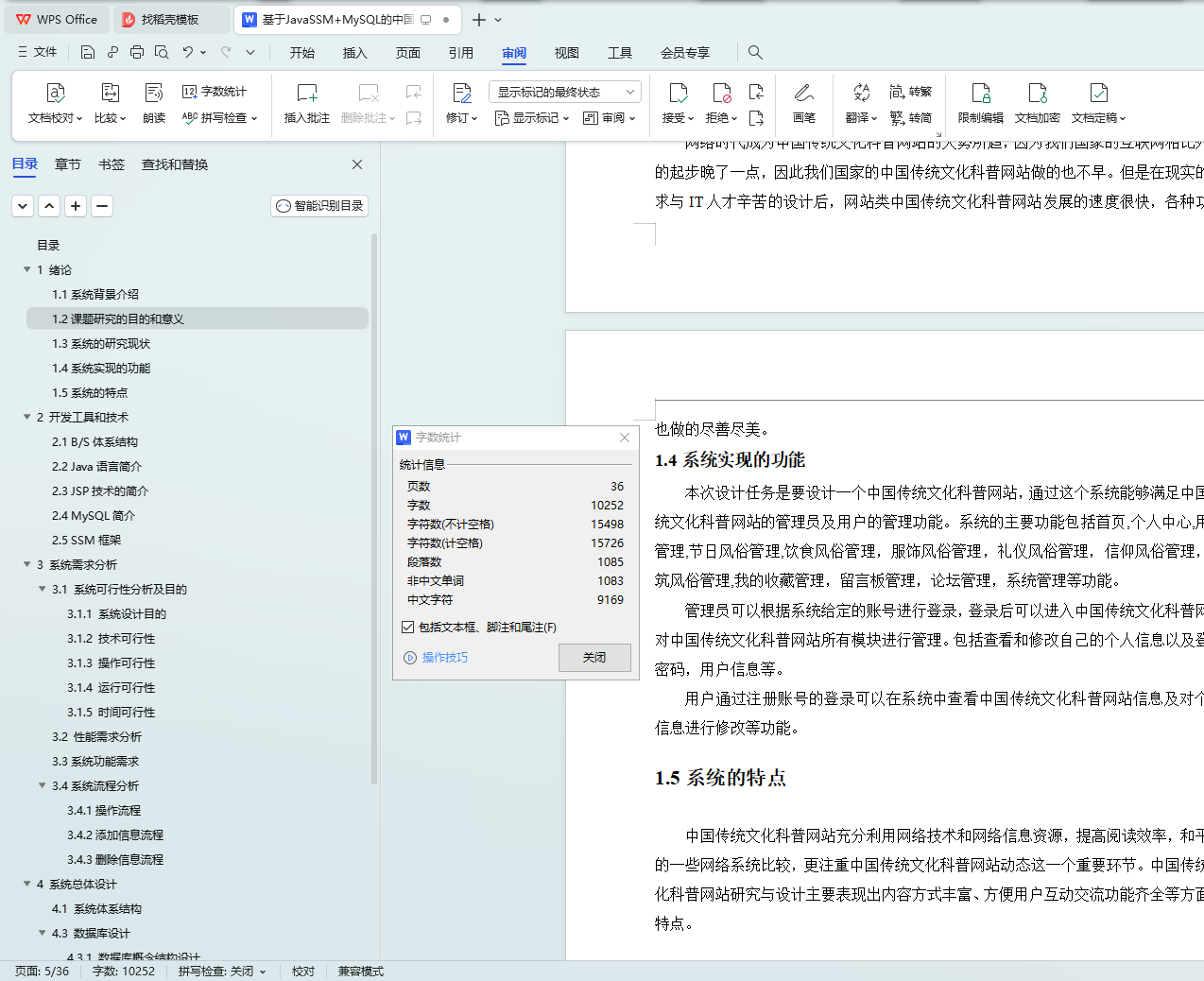Open the 书签 navigation pane tab
The image size is (1204, 981).
(112, 164)
